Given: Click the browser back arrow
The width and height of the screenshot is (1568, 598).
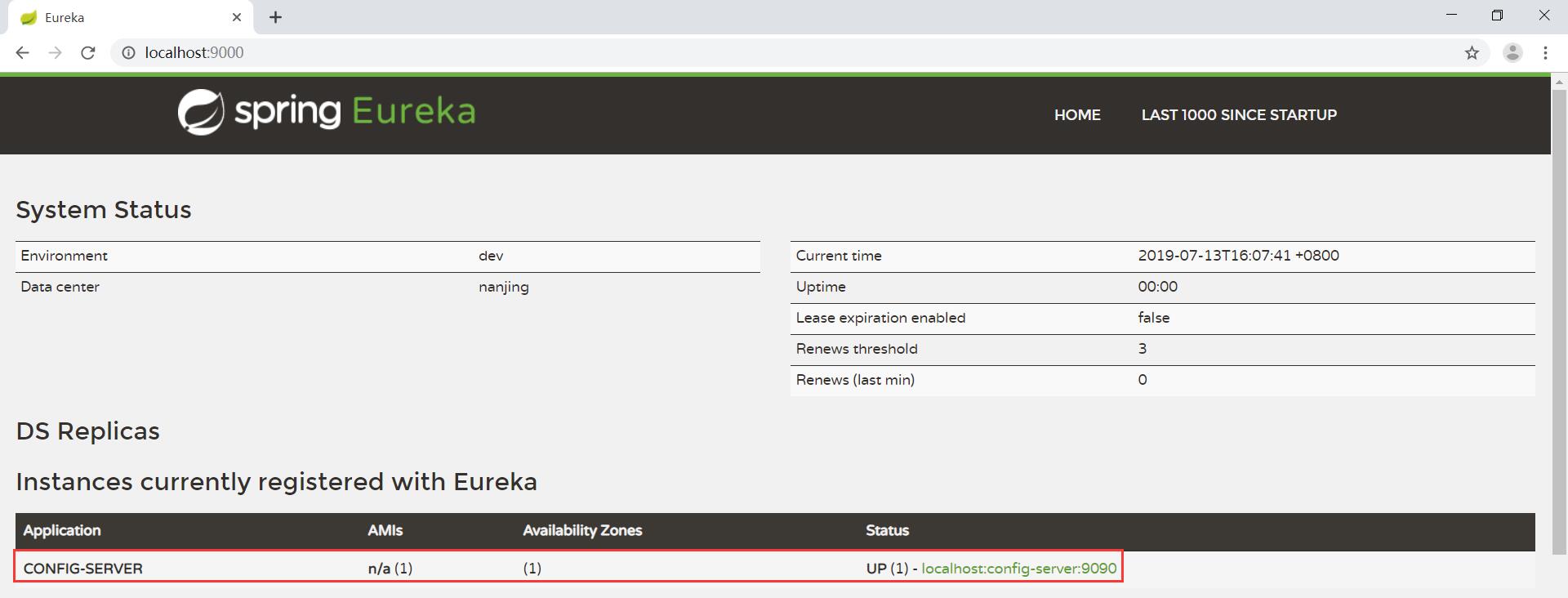Looking at the screenshot, I should coord(22,52).
